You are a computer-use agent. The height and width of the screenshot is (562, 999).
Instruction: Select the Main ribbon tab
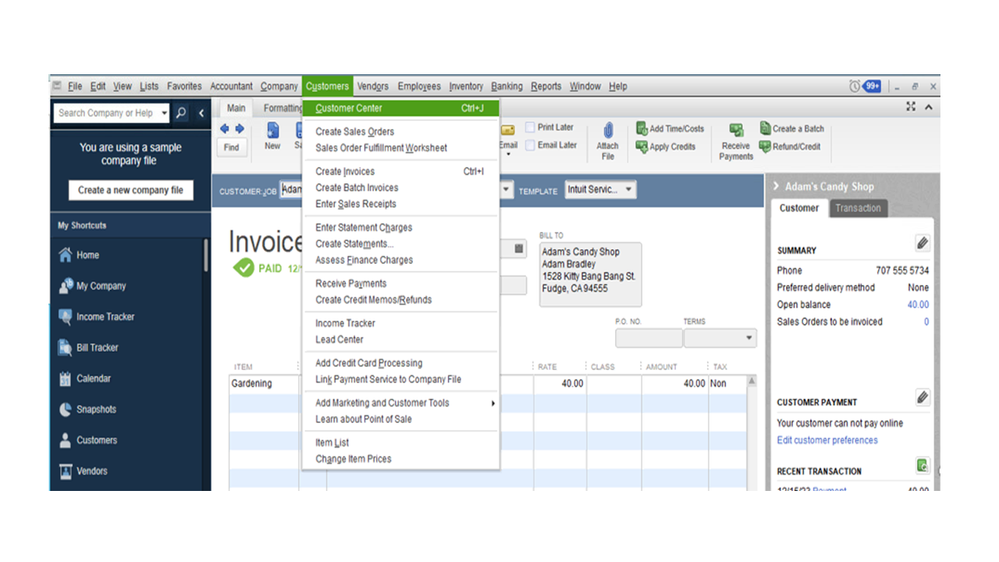point(236,108)
